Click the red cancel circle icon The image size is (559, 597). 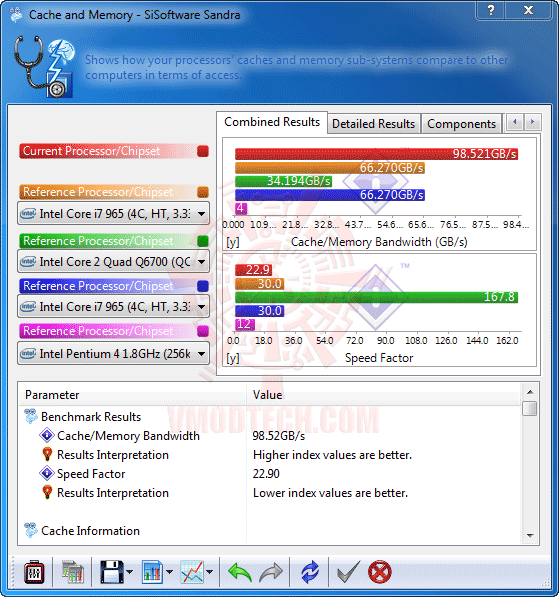(380, 572)
